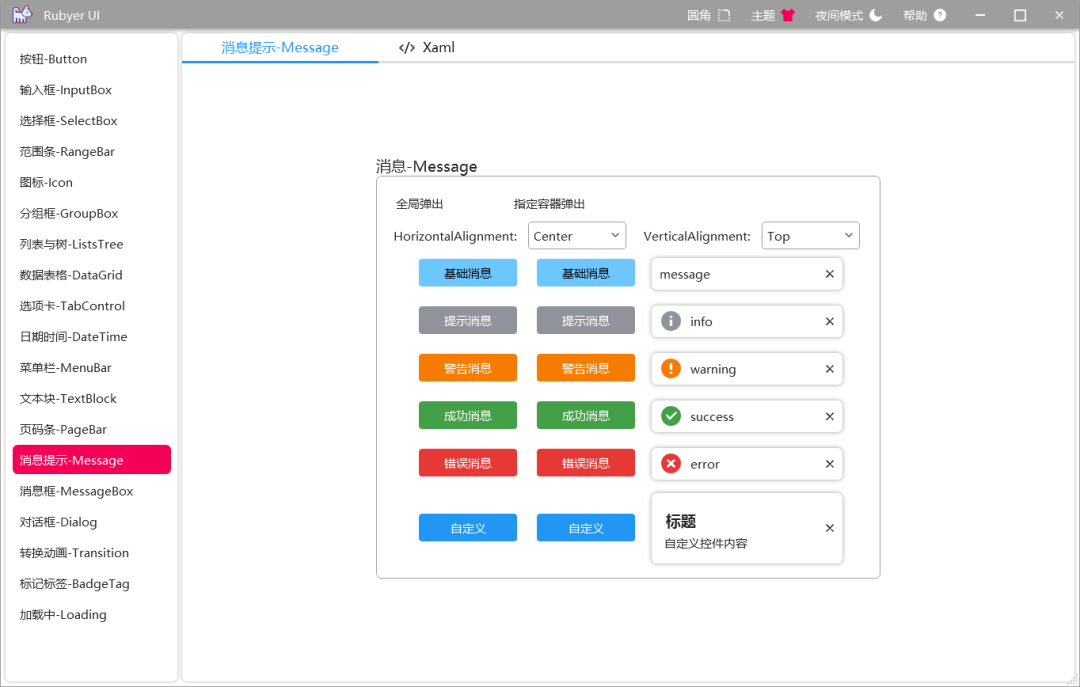Go to 图标-Icon page in sidebar
The width and height of the screenshot is (1080, 687).
click(46, 182)
